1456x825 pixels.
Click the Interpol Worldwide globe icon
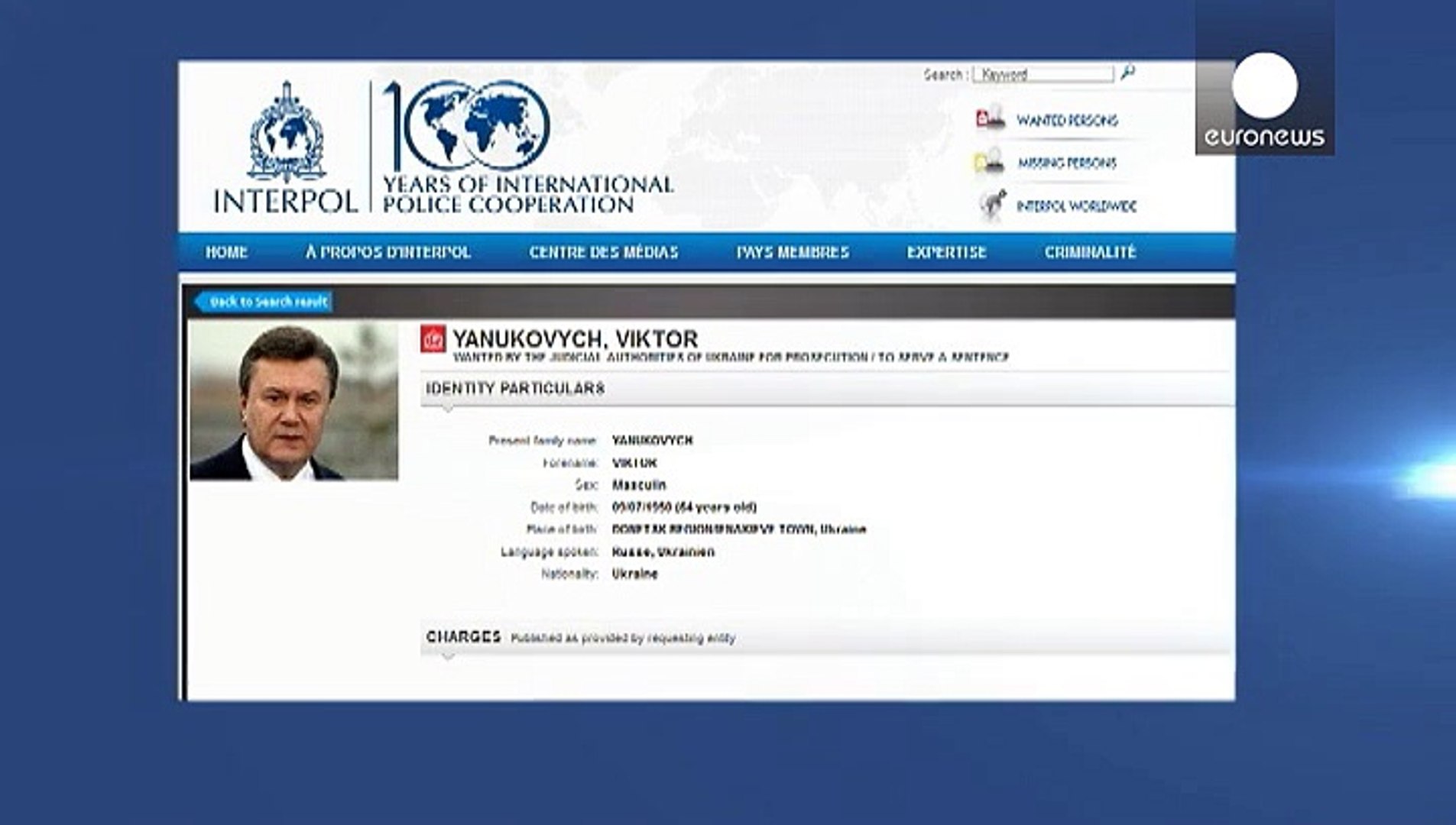[x=992, y=205]
